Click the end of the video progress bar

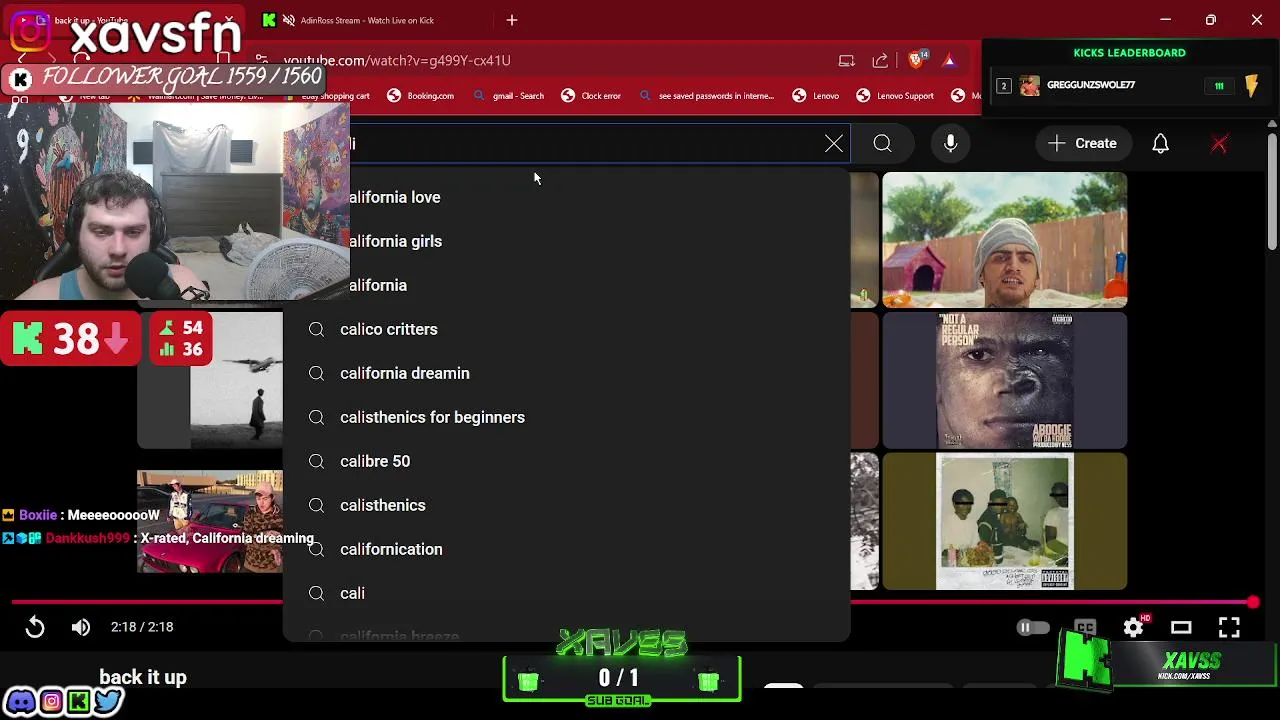point(1253,602)
